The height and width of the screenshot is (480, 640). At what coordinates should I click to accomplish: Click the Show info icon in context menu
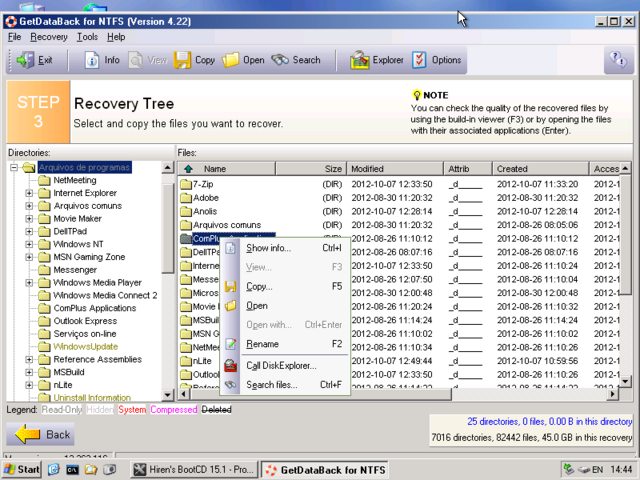point(231,248)
